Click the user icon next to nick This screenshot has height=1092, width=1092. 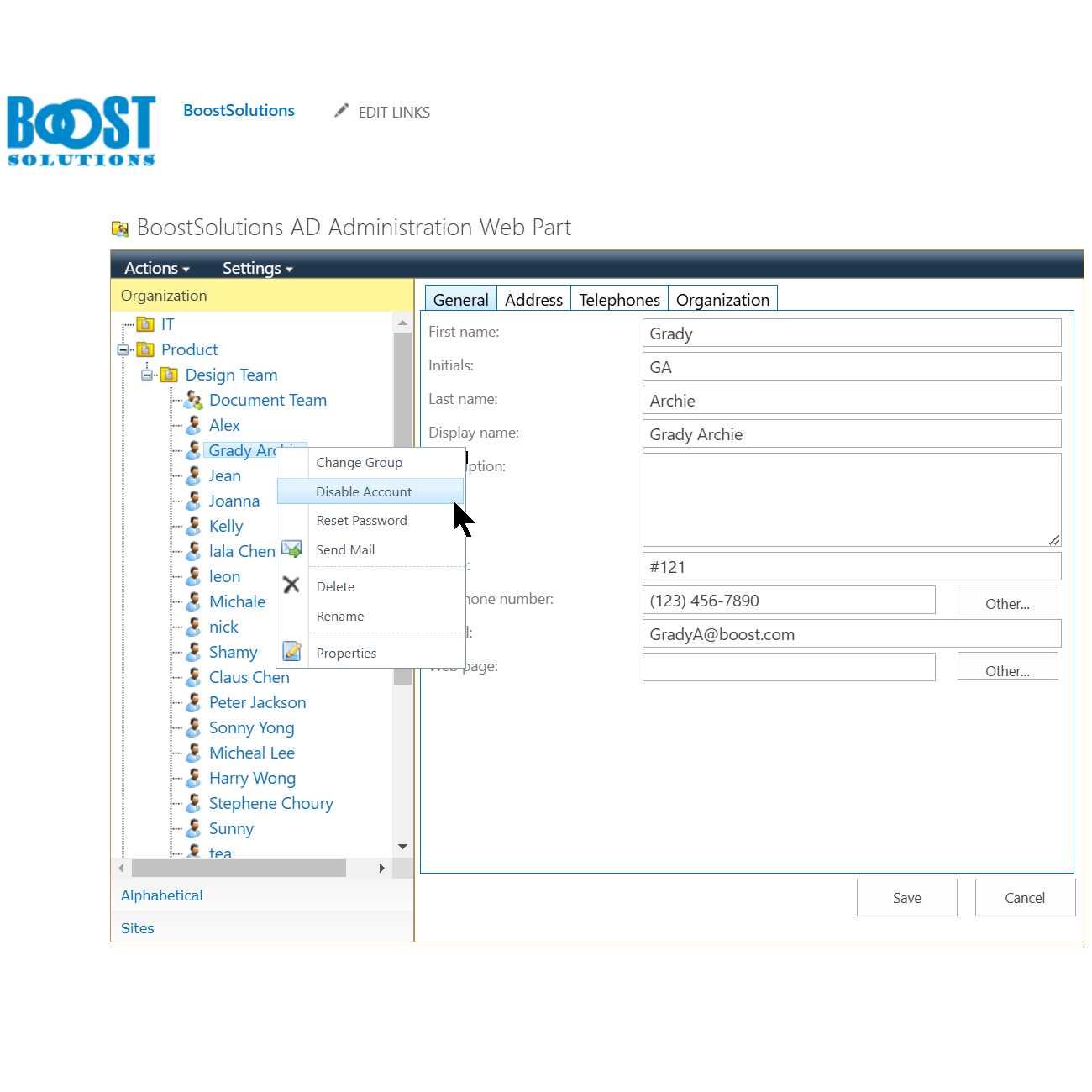193,627
